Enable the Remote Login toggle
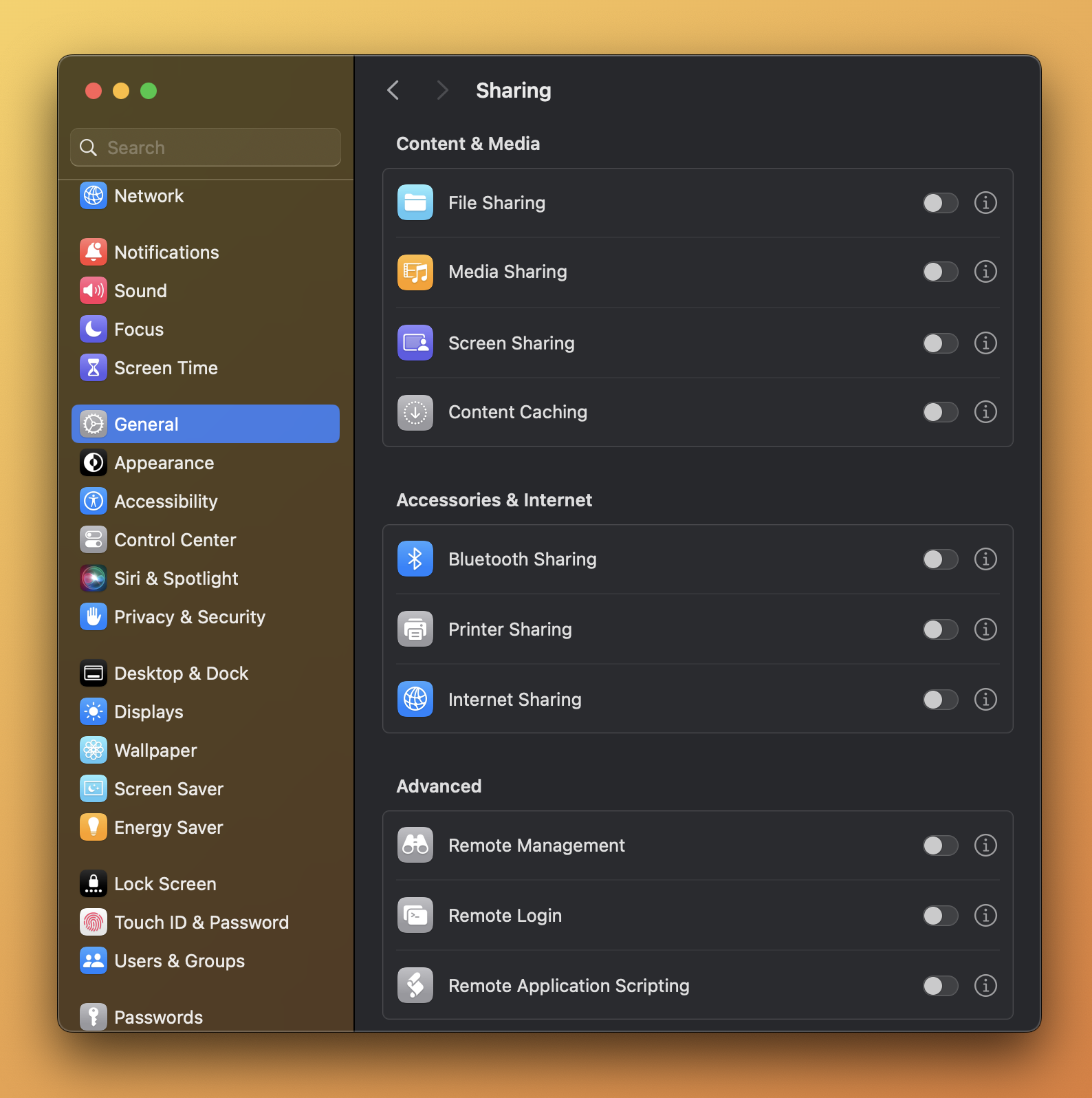1092x1098 pixels. (940, 916)
